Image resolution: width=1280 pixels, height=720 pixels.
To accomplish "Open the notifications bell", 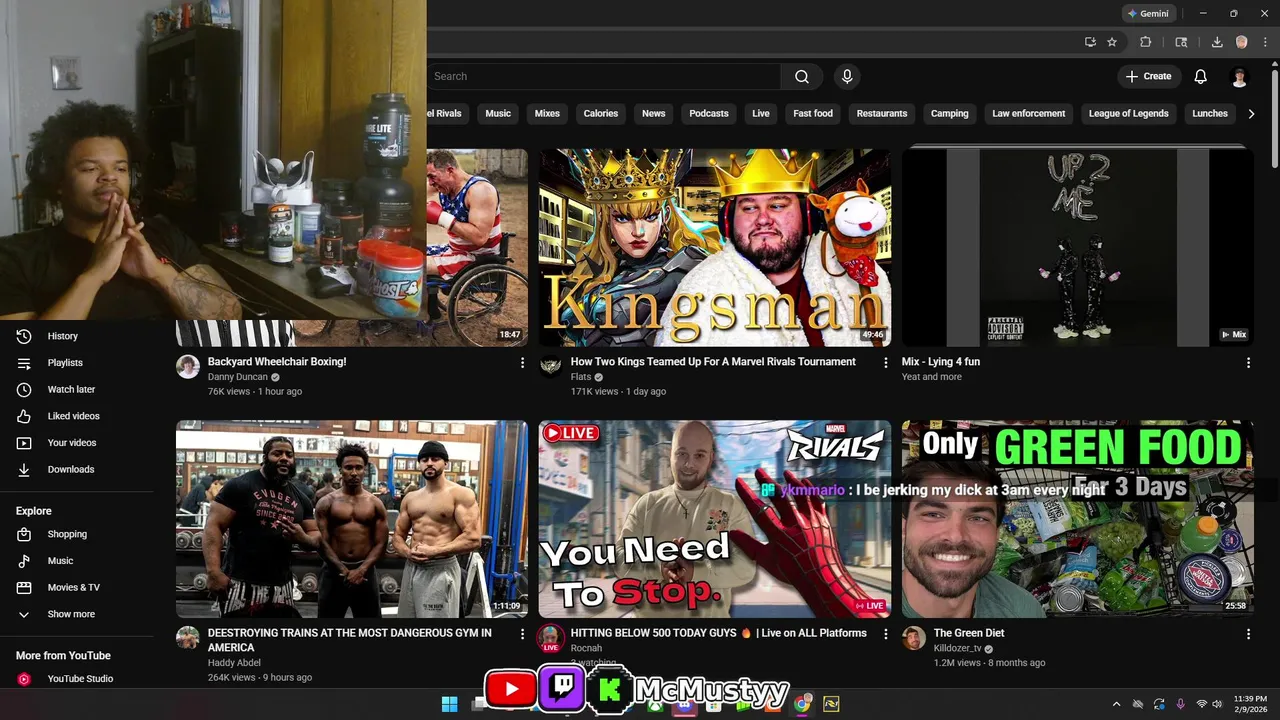I will click(x=1200, y=76).
